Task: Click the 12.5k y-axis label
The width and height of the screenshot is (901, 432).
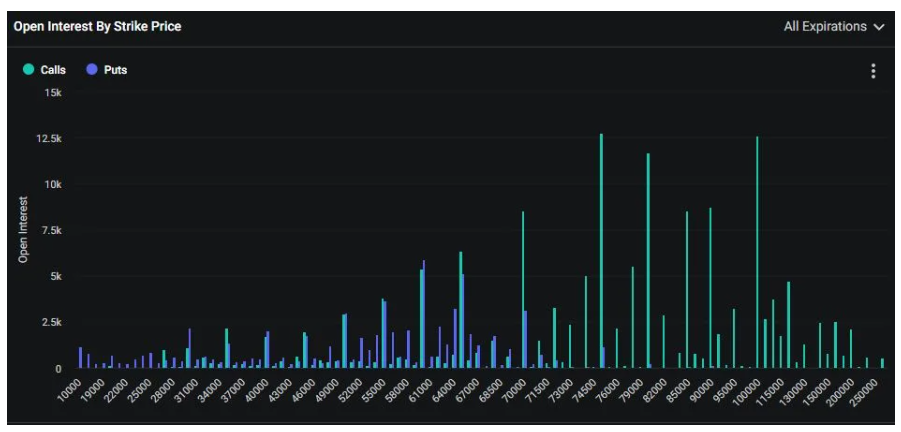Action: tap(48, 139)
